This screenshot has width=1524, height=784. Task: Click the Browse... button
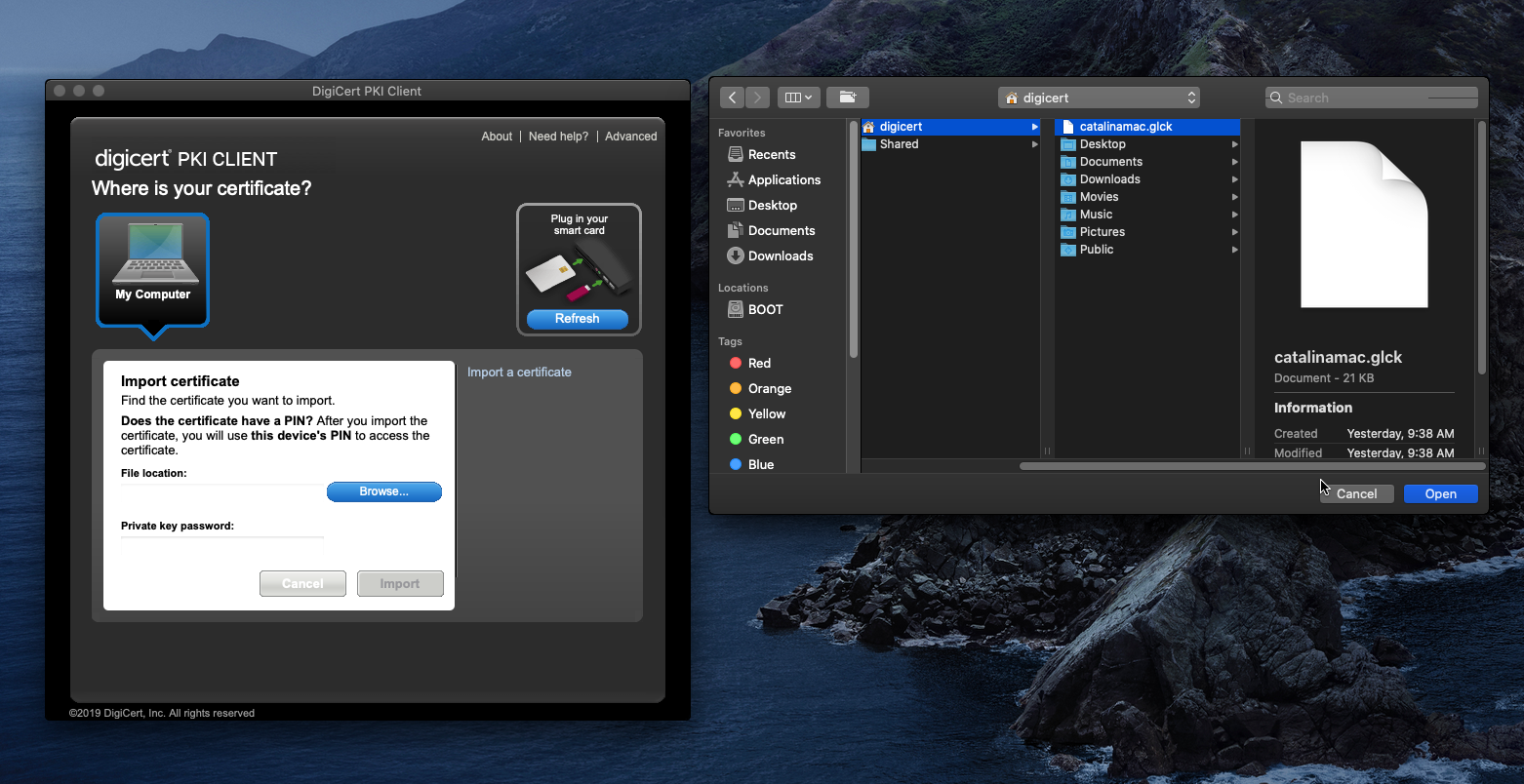(x=384, y=491)
